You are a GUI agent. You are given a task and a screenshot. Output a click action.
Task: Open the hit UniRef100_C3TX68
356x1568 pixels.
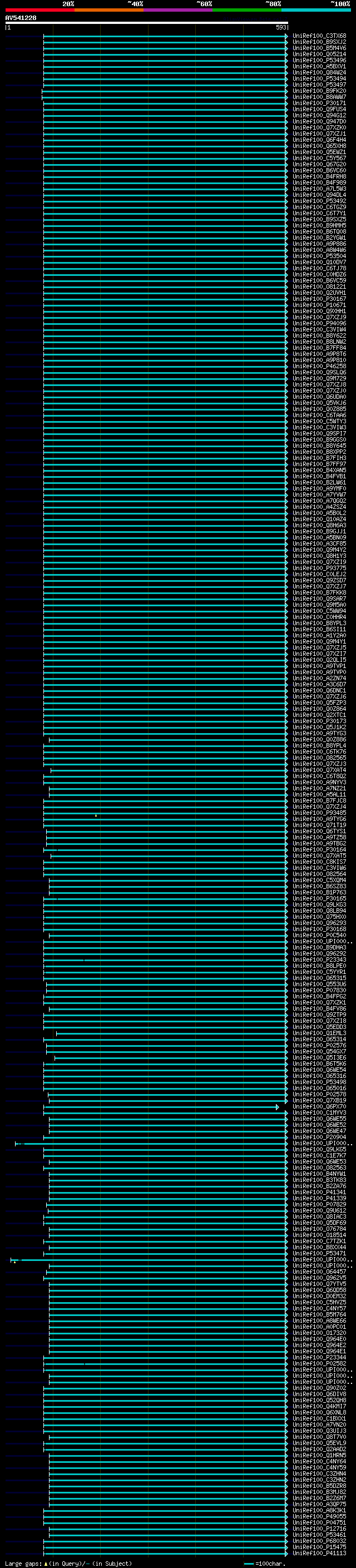(x=319, y=36)
